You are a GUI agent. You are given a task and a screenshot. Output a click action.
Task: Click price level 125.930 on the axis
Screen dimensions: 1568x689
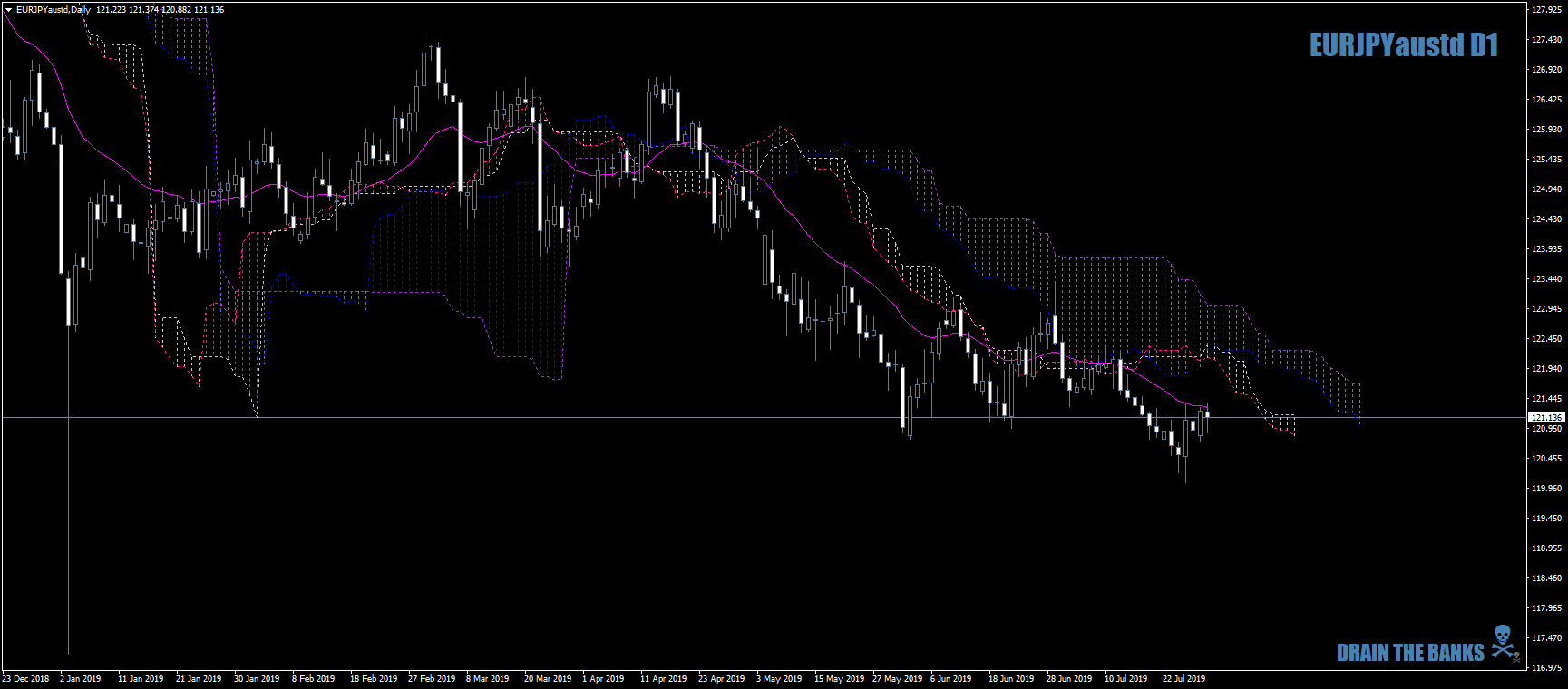(x=1546, y=130)
